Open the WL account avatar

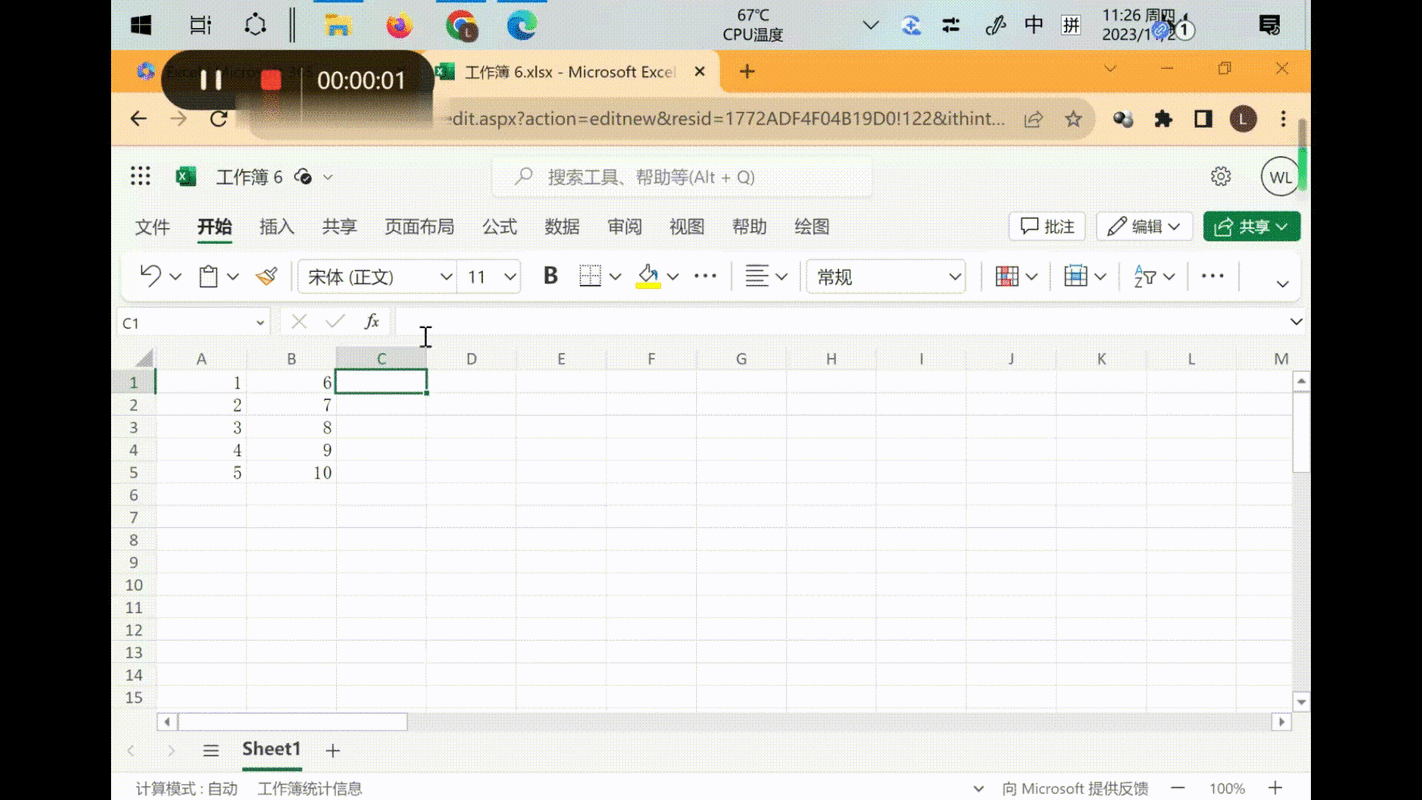pyautogui.click(x=1280, y=177)
